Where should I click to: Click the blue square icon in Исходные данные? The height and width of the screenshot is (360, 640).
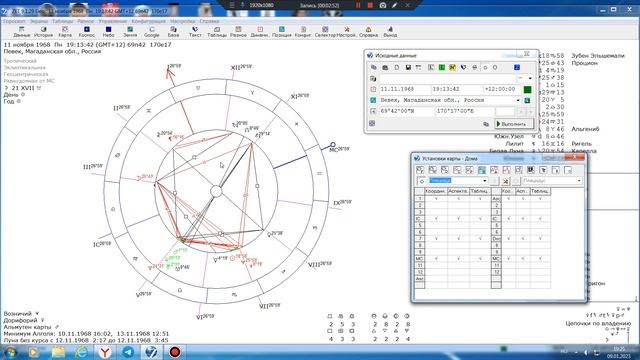[517, 67]
